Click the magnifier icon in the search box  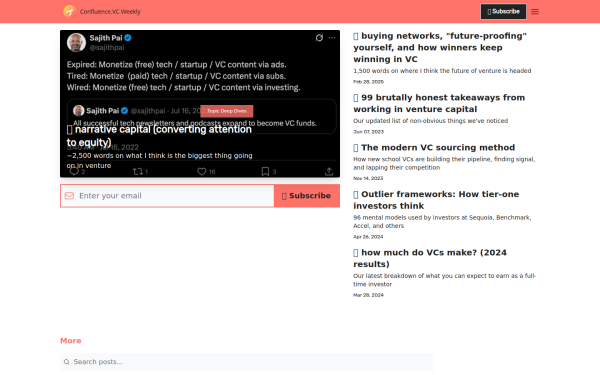67,362
